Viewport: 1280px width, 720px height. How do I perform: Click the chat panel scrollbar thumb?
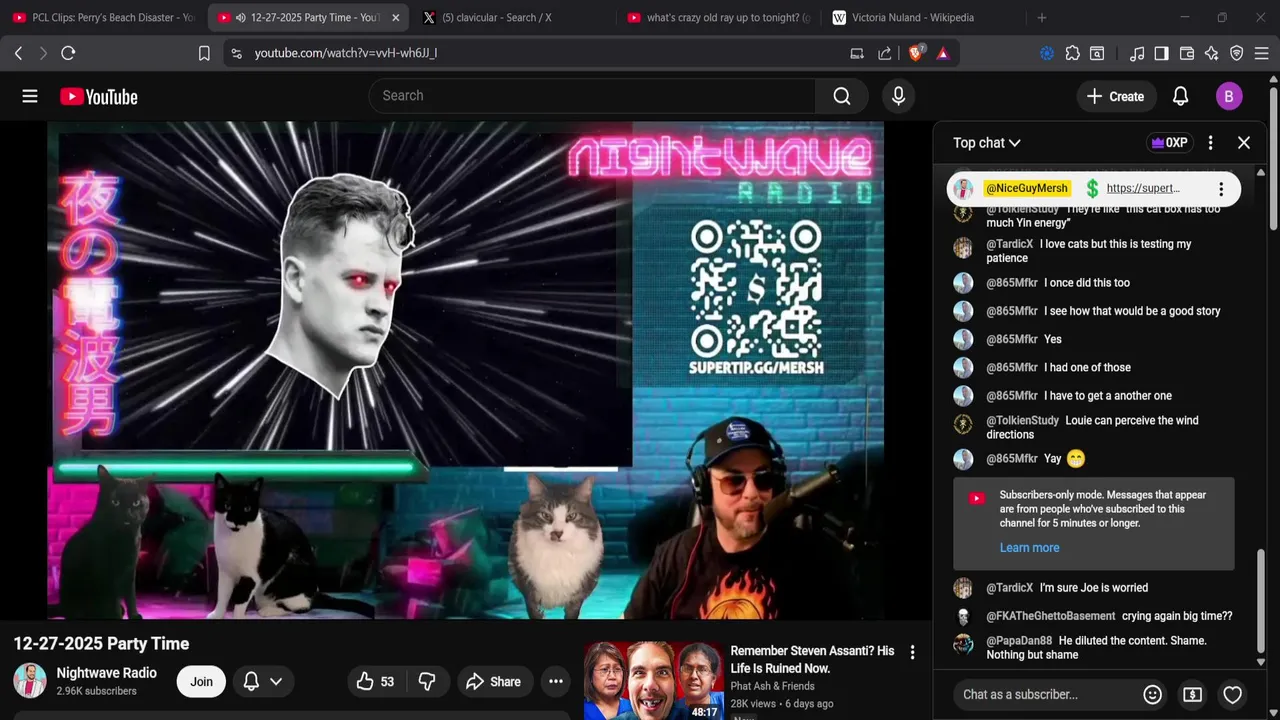point(1260,602)
